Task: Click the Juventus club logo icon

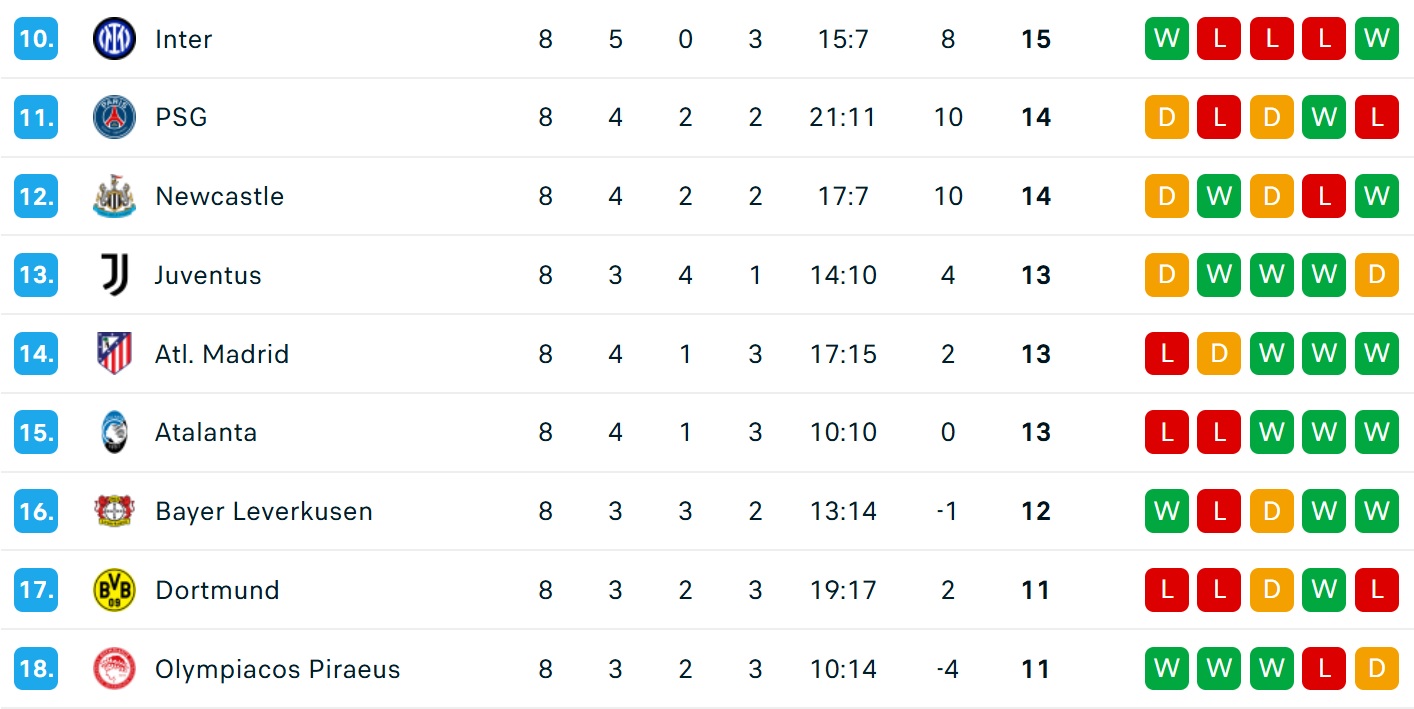Action: [114, 275]
